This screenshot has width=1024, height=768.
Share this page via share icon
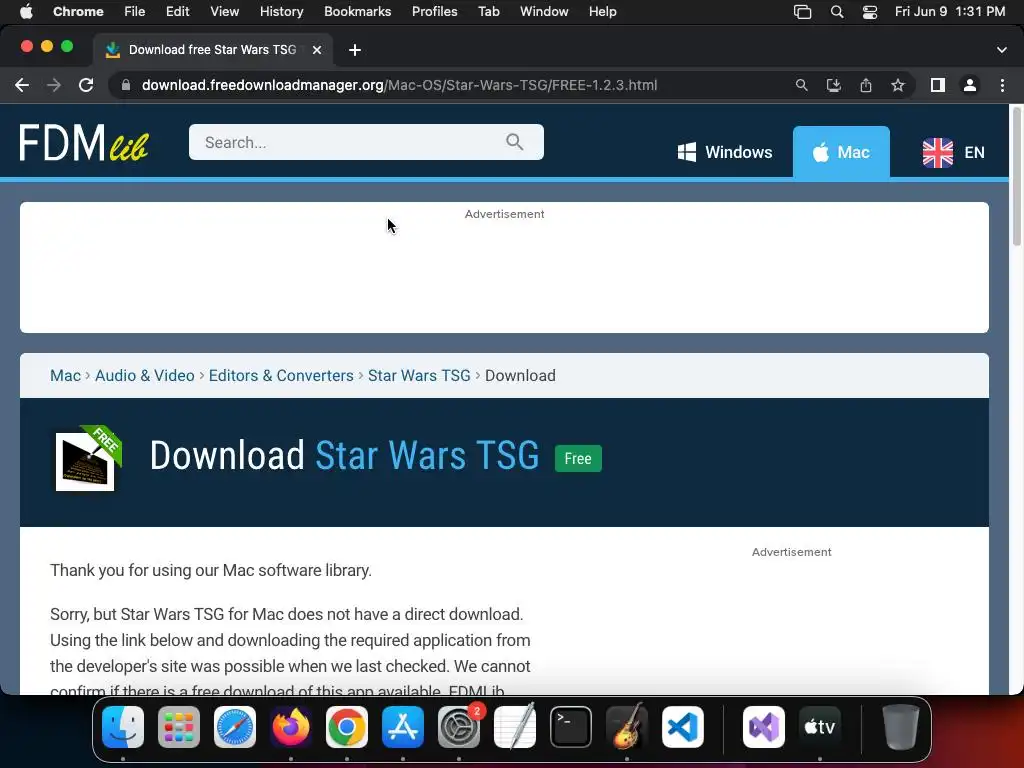click(866, 85)
